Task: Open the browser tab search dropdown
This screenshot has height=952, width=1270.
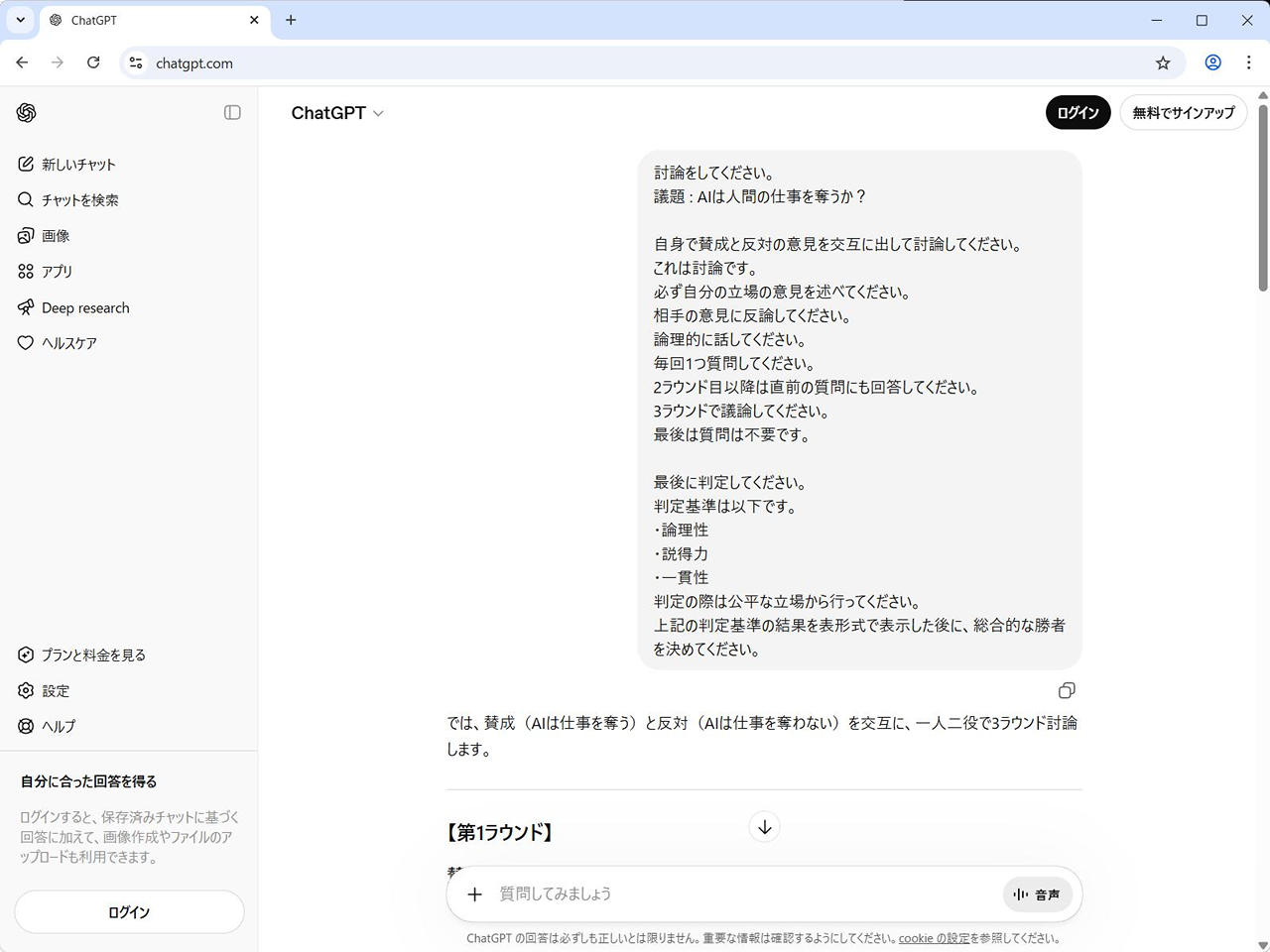Action: 20,20
